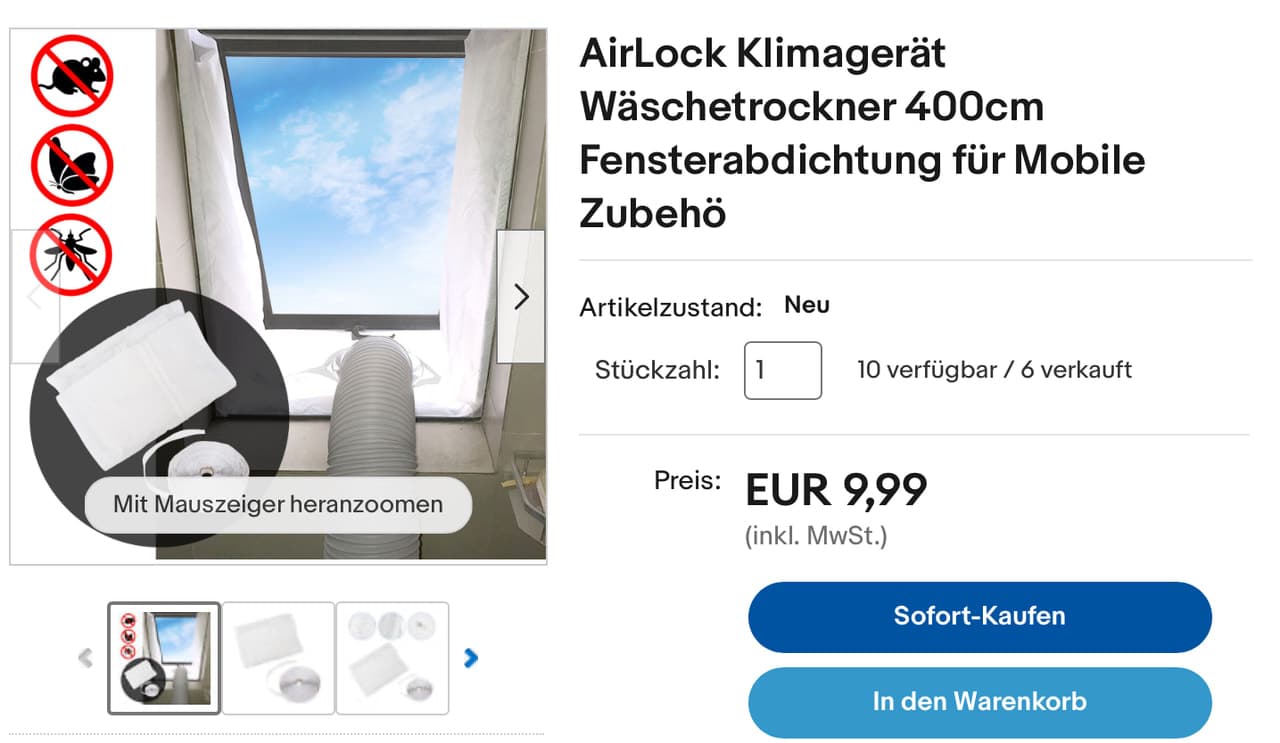This screenshot has width=1280, height=743.
Task: Show the next product photo with right chevron
Action: 521,296
